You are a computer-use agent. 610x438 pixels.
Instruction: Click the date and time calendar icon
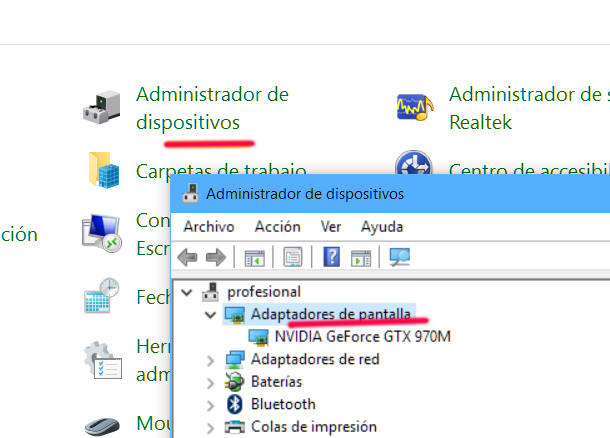(102, 296)
